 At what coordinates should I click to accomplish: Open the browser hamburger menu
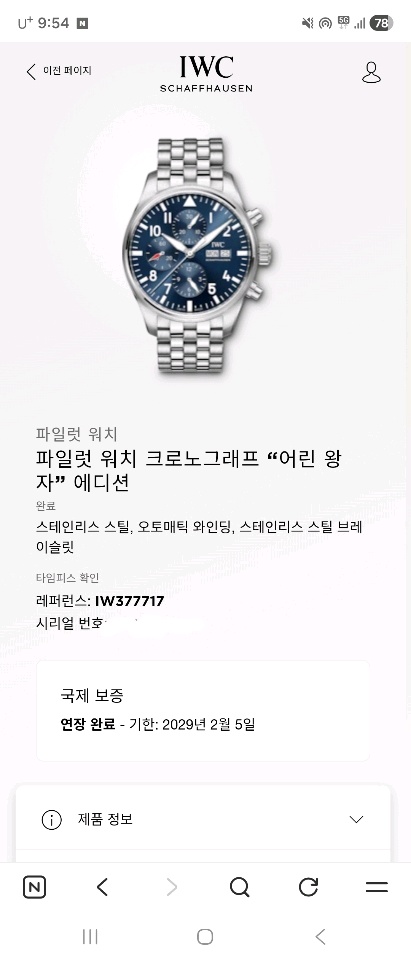tap(377, 887)
